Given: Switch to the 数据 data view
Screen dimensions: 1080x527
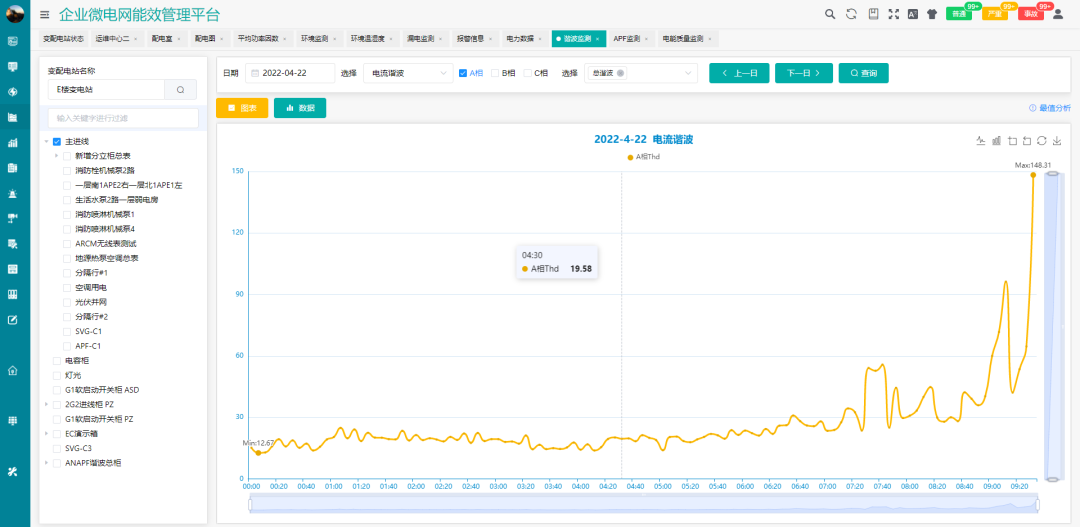Looking at the screenshot, I should [x=300, y=108].
